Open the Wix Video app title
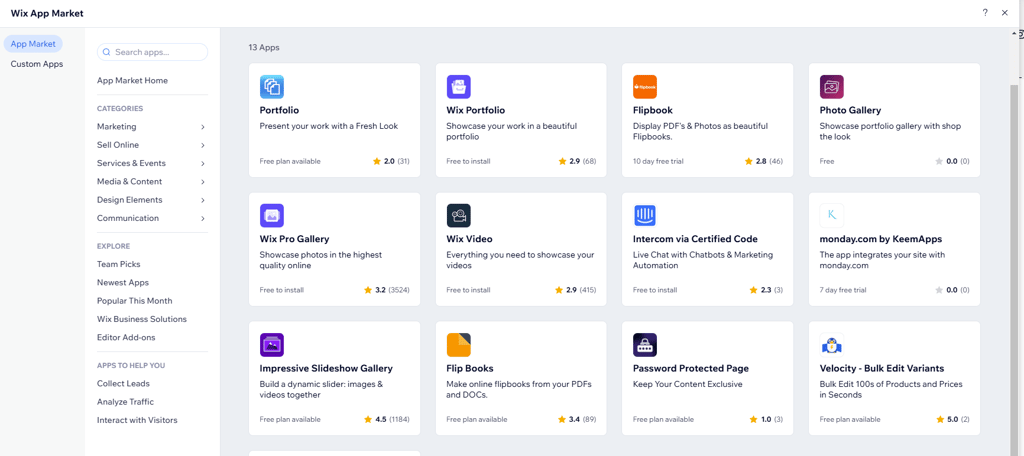 click(x=470, y=239)
